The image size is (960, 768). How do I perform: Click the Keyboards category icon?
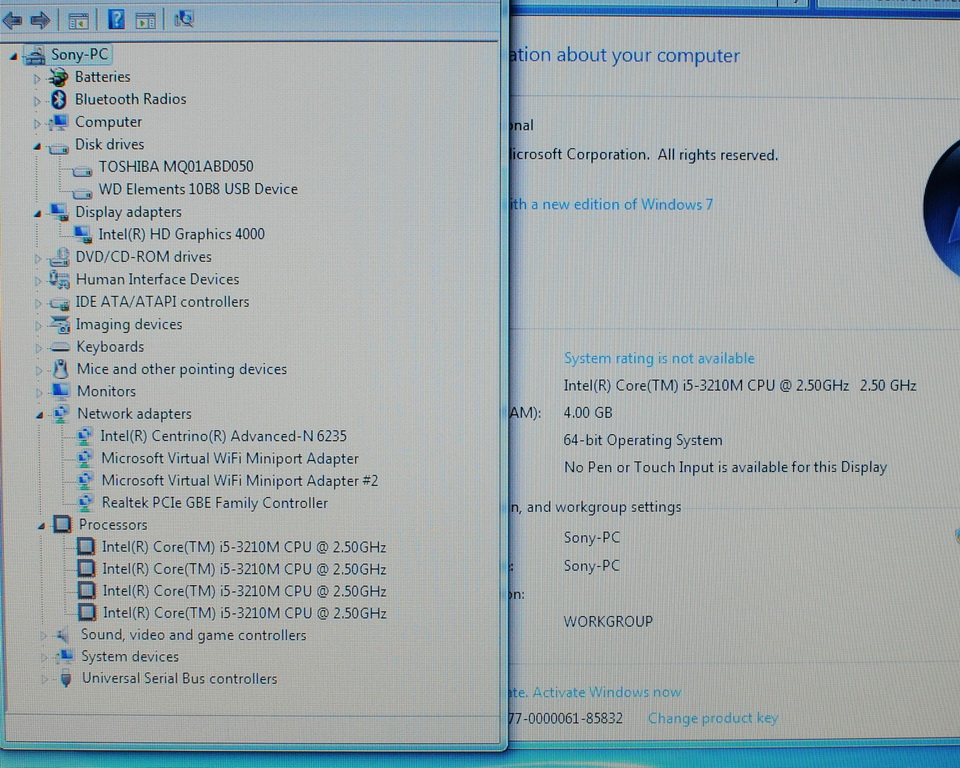[61, 347]
